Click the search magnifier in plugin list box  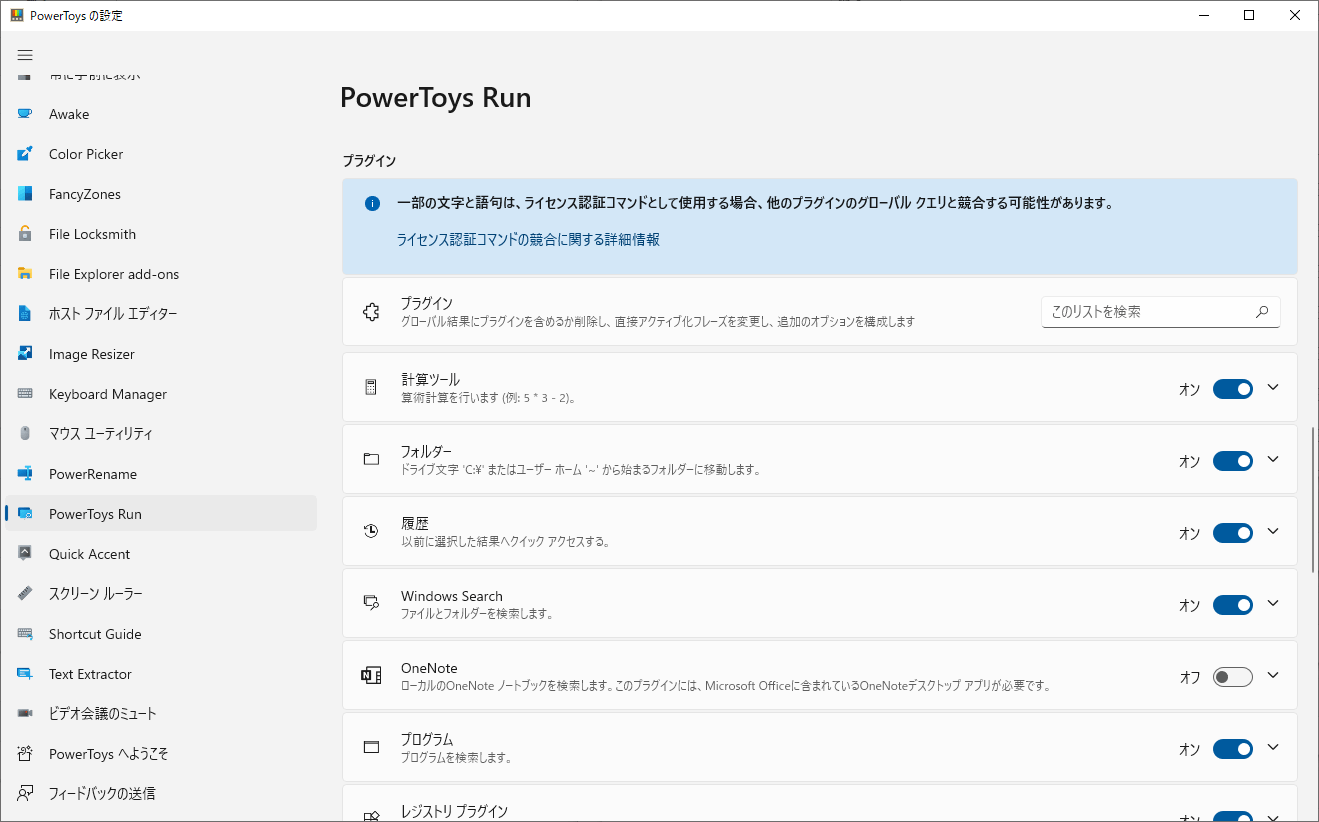pyautogui.click(x=1262, y=312)
